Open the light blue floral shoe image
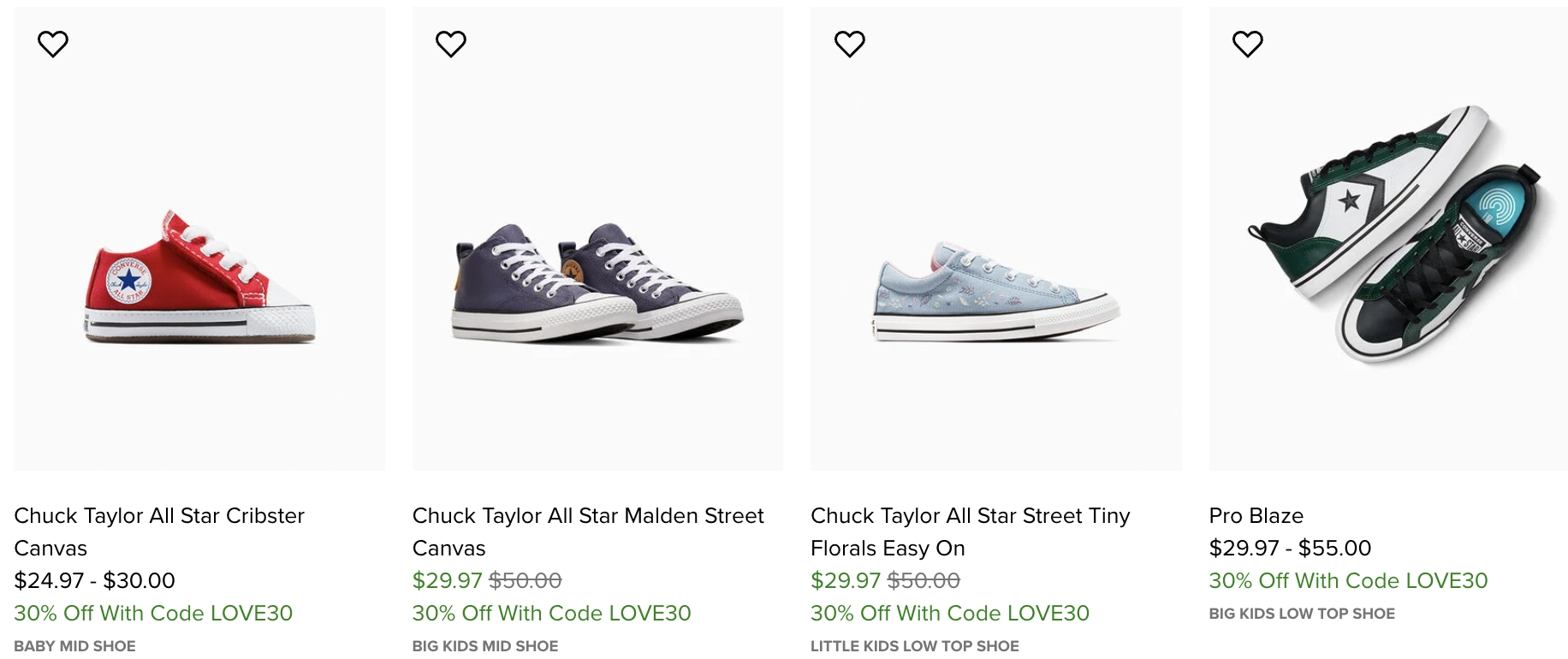 tap(996, 291)
